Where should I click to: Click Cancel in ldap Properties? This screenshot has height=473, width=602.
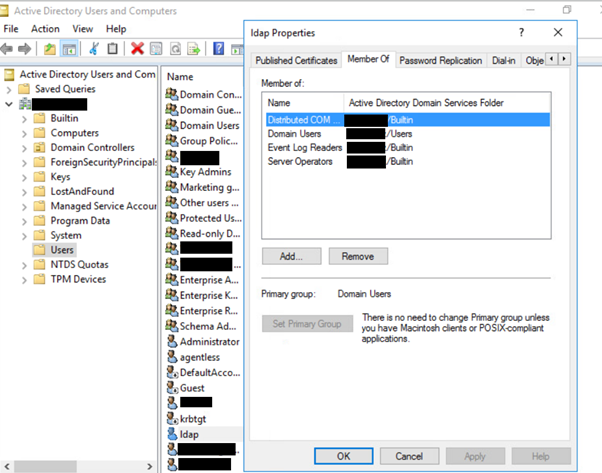coord(409,456)
